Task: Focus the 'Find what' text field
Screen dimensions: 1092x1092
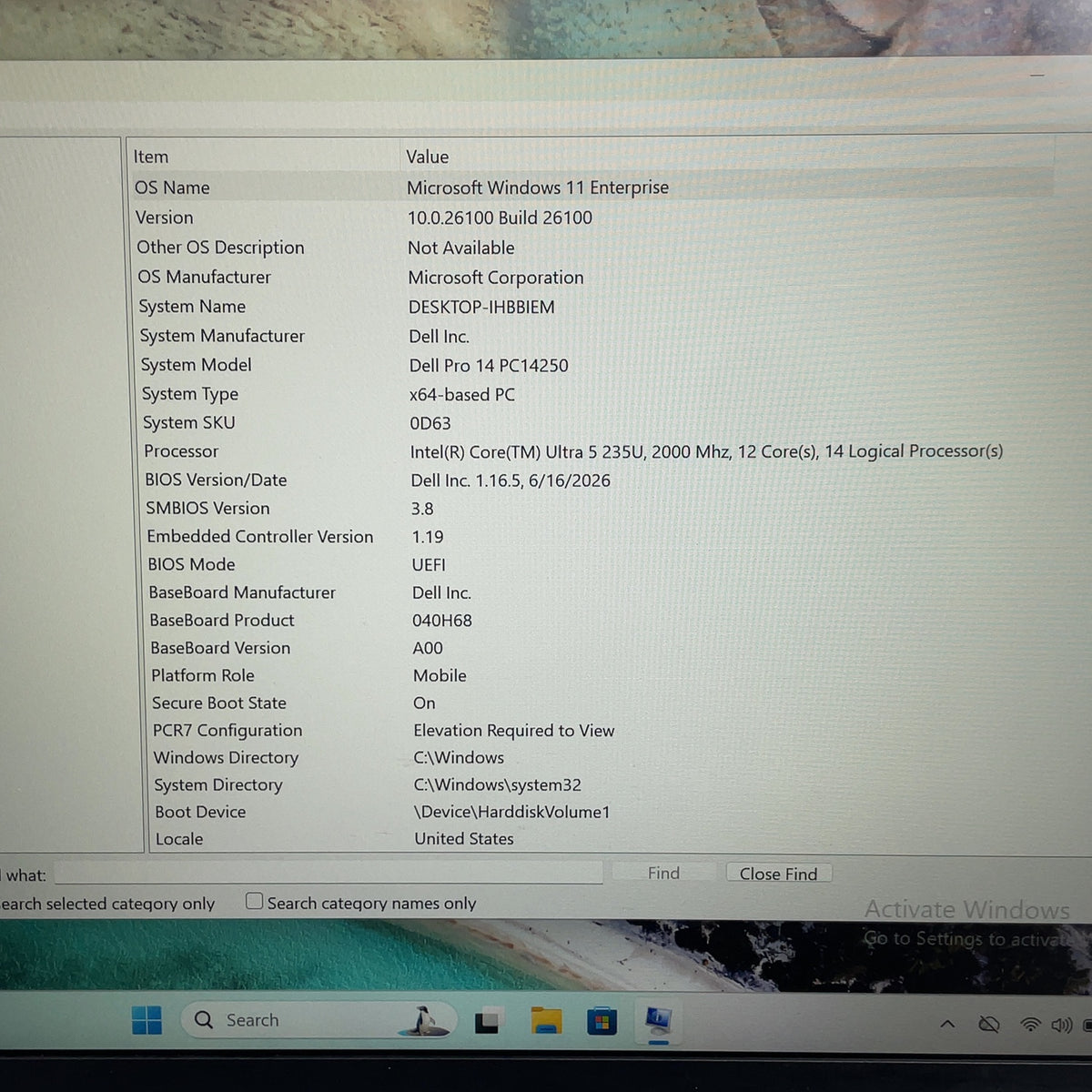Action: [329, 874]
